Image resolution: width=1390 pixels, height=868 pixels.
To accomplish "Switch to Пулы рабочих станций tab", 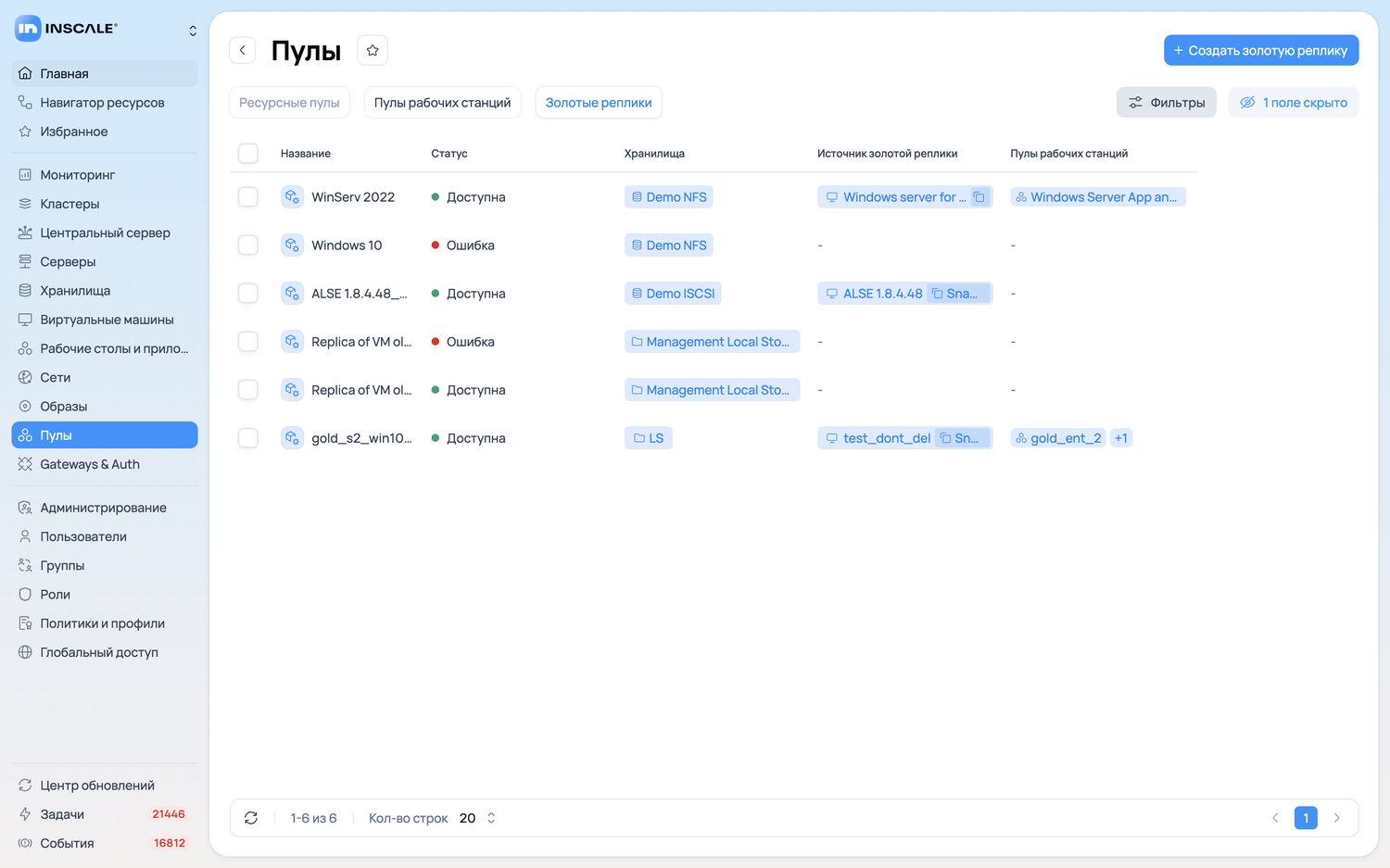I will [x=443, y=102].
